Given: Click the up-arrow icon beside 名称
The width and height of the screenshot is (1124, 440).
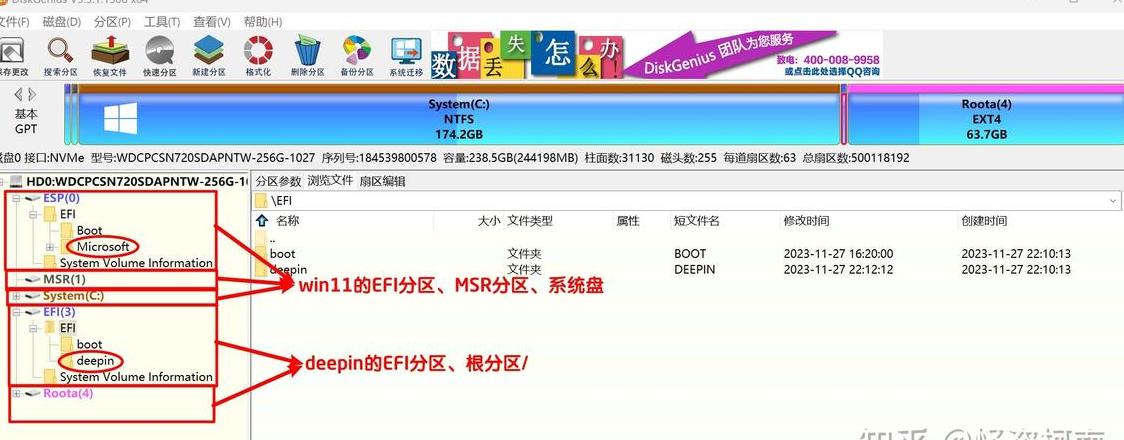Looking at the screenshot, I should (x=262, y=221).
